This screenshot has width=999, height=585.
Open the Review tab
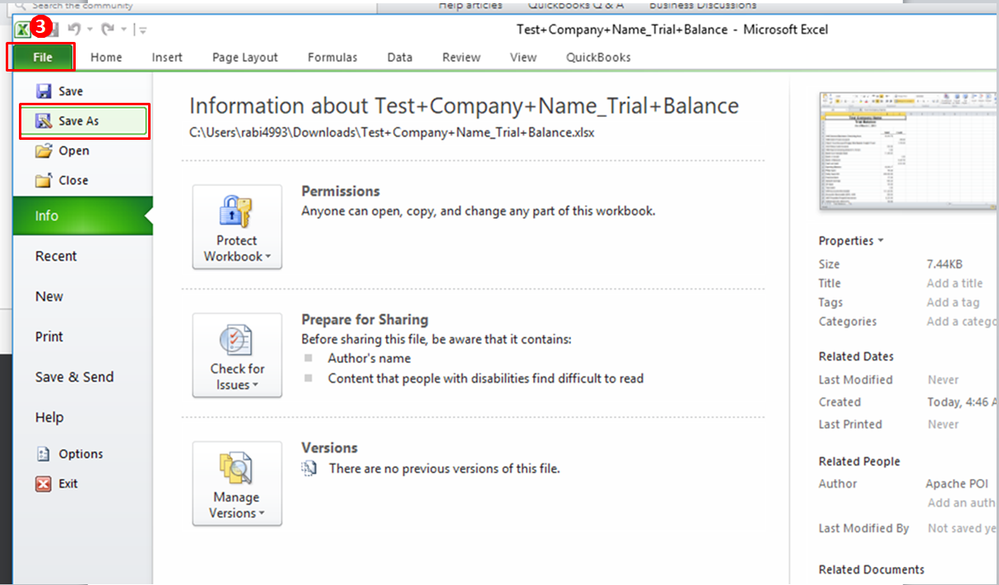461,57
